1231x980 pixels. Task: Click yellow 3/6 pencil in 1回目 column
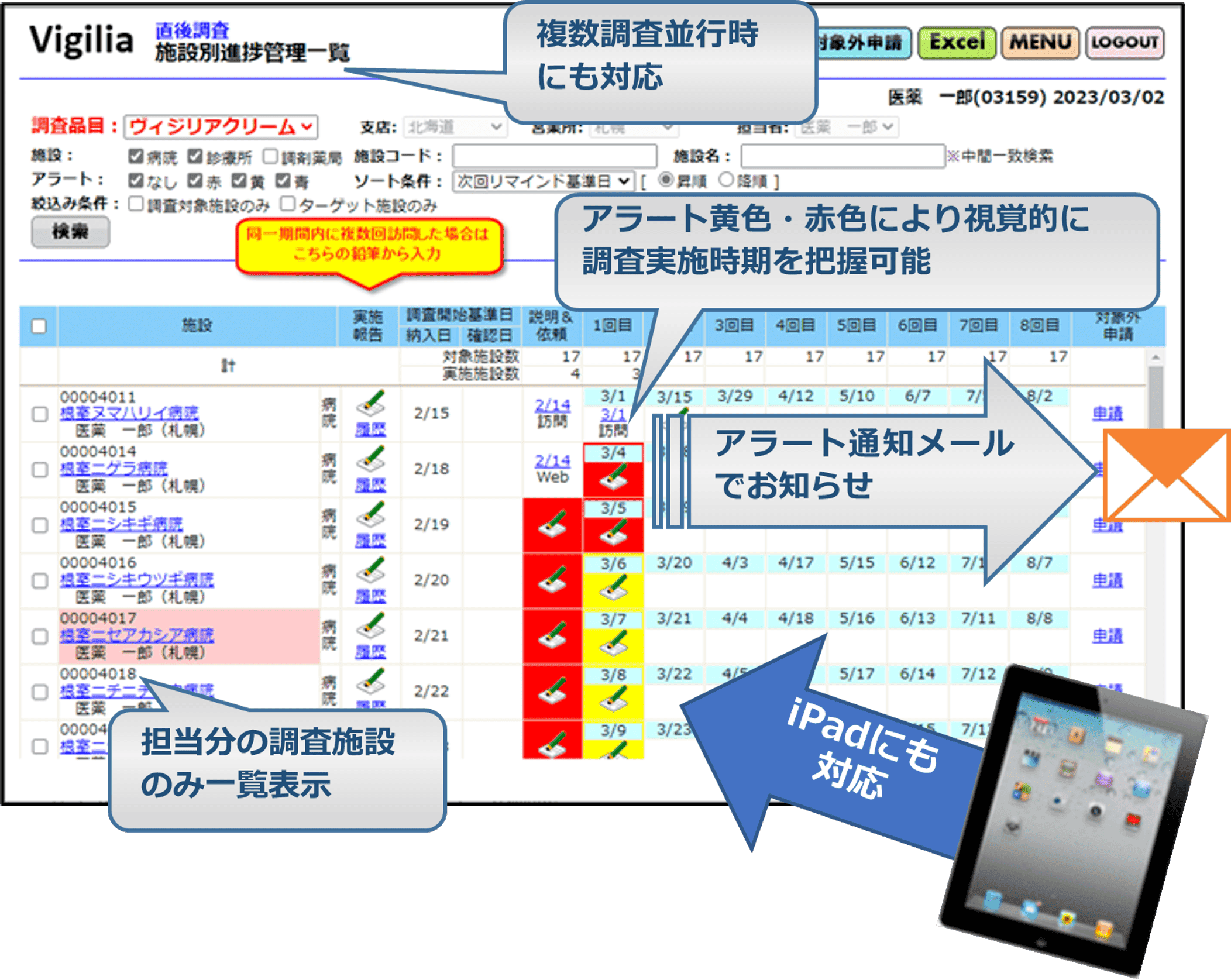[x=613, y=589]
